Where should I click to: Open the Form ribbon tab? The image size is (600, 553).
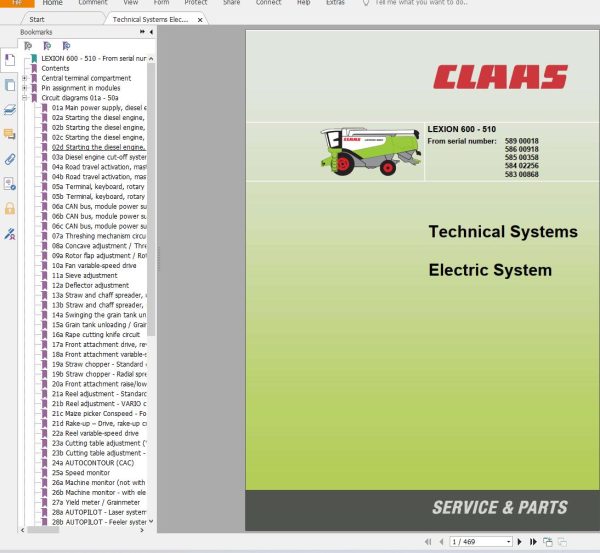(161, 3)
